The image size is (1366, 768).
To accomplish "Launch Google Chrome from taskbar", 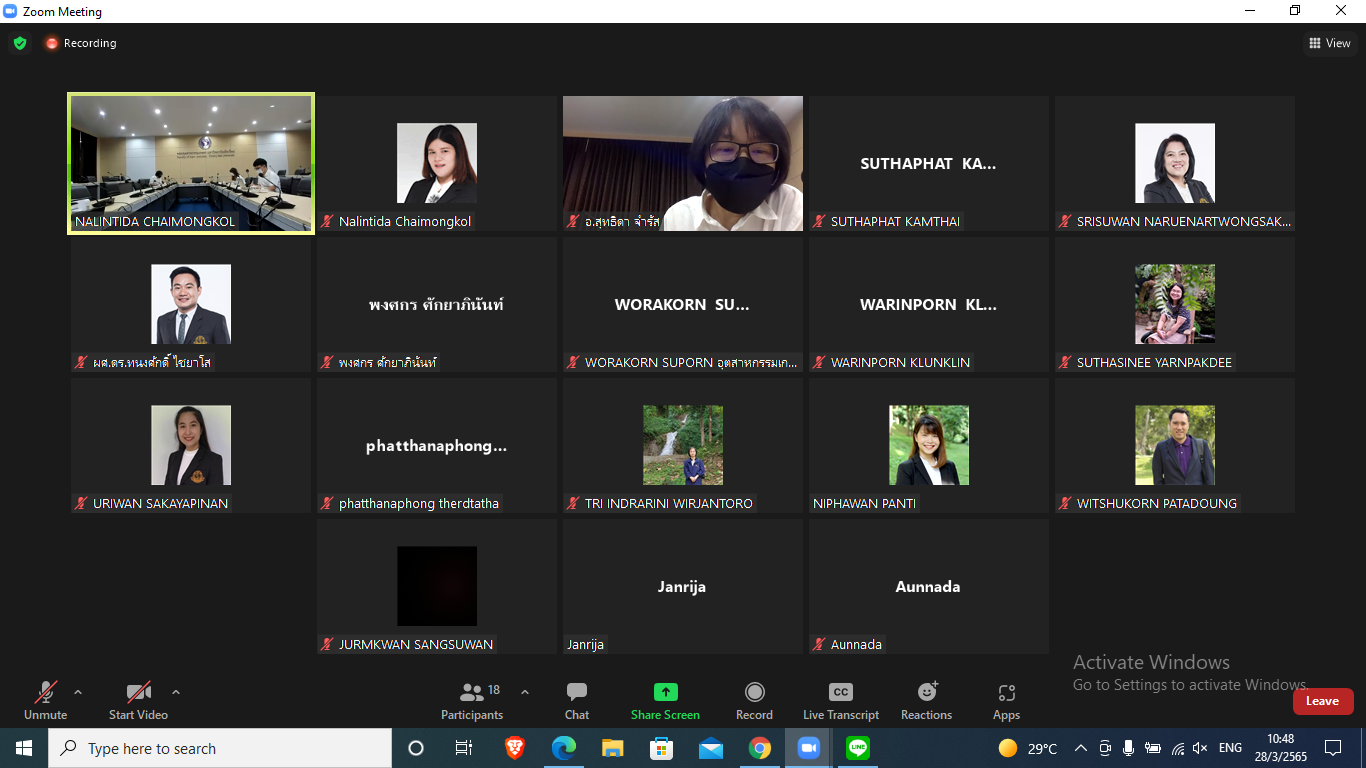I will point(760,748).
